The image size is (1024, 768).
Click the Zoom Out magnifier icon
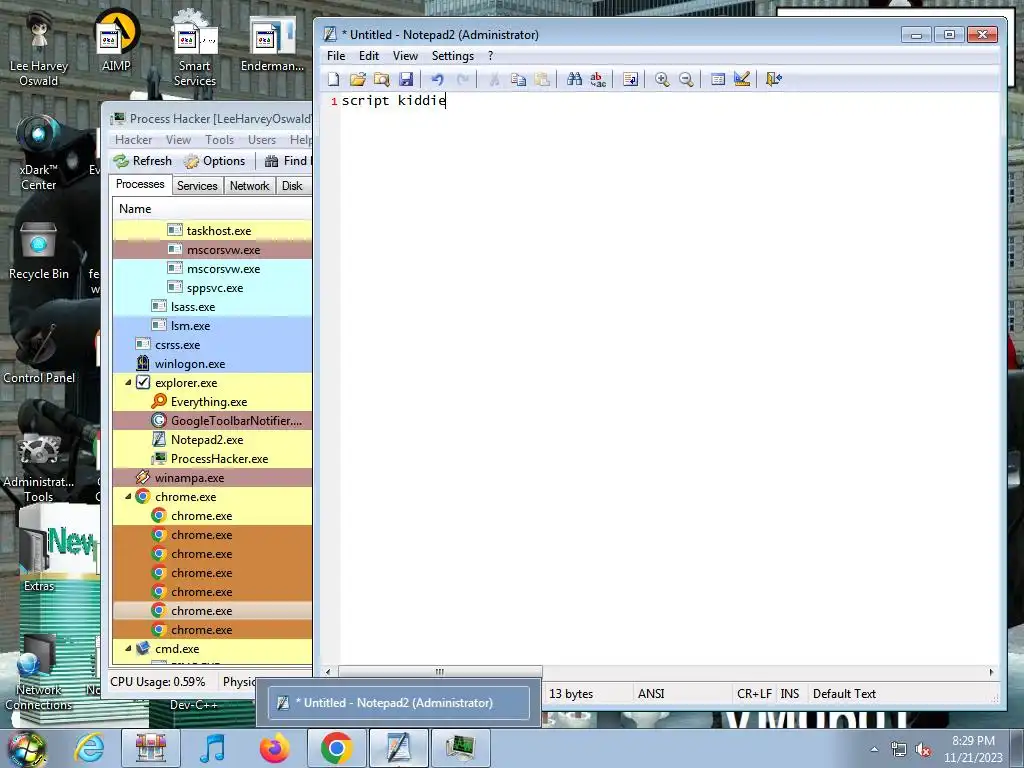(x=686, y=80)
